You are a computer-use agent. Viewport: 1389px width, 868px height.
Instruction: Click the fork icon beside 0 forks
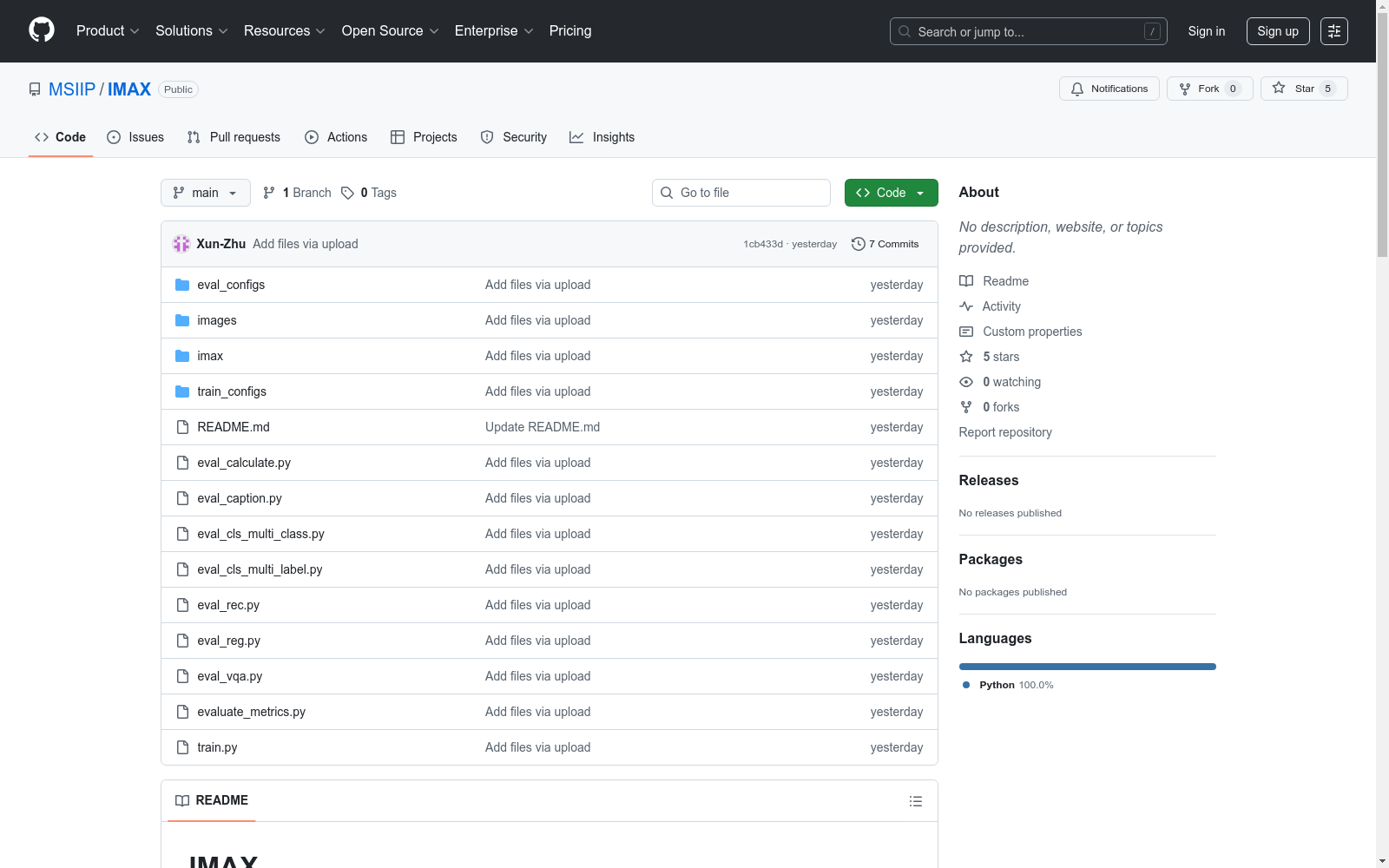coord(966,407)
